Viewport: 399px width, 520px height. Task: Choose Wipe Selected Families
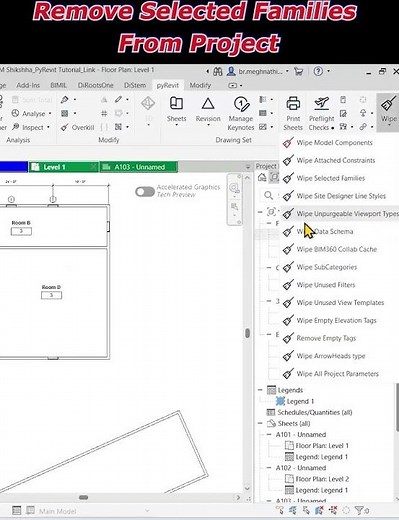pos(339,178)
